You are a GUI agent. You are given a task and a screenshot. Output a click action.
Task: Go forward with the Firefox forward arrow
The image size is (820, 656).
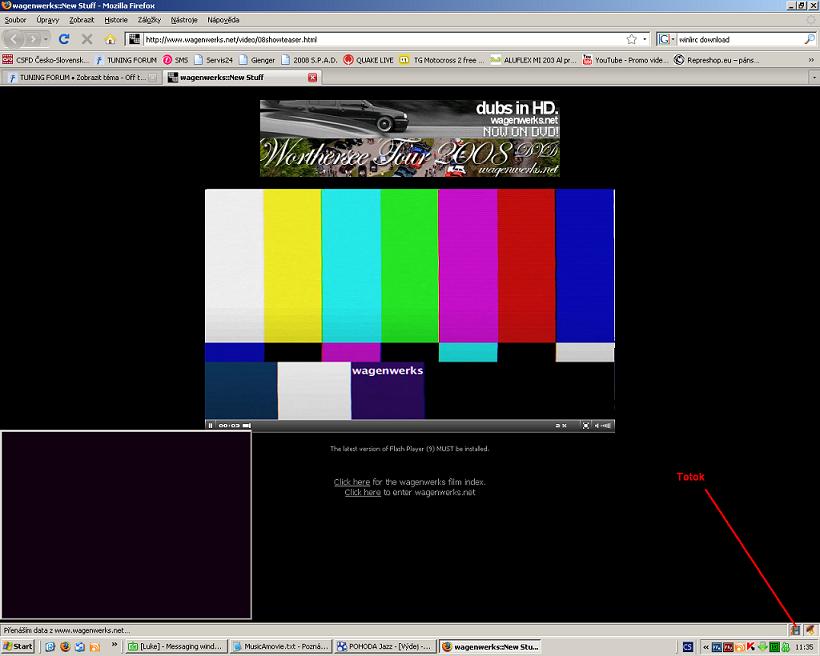click(32, 39)
